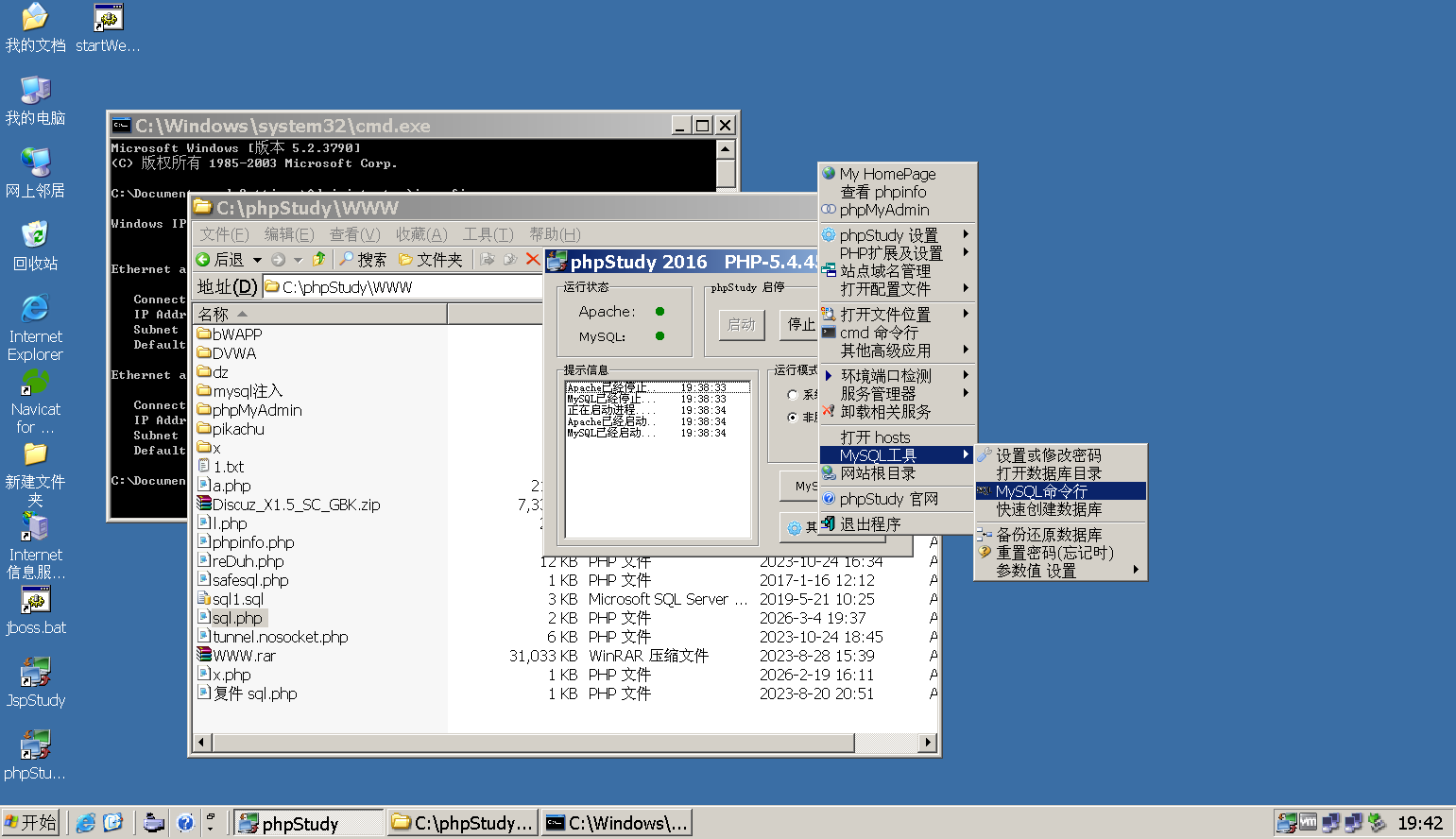Expand the 其他高级应用 submenu
The height and width of the screenshot is (839, 1456).
point(897,351)
